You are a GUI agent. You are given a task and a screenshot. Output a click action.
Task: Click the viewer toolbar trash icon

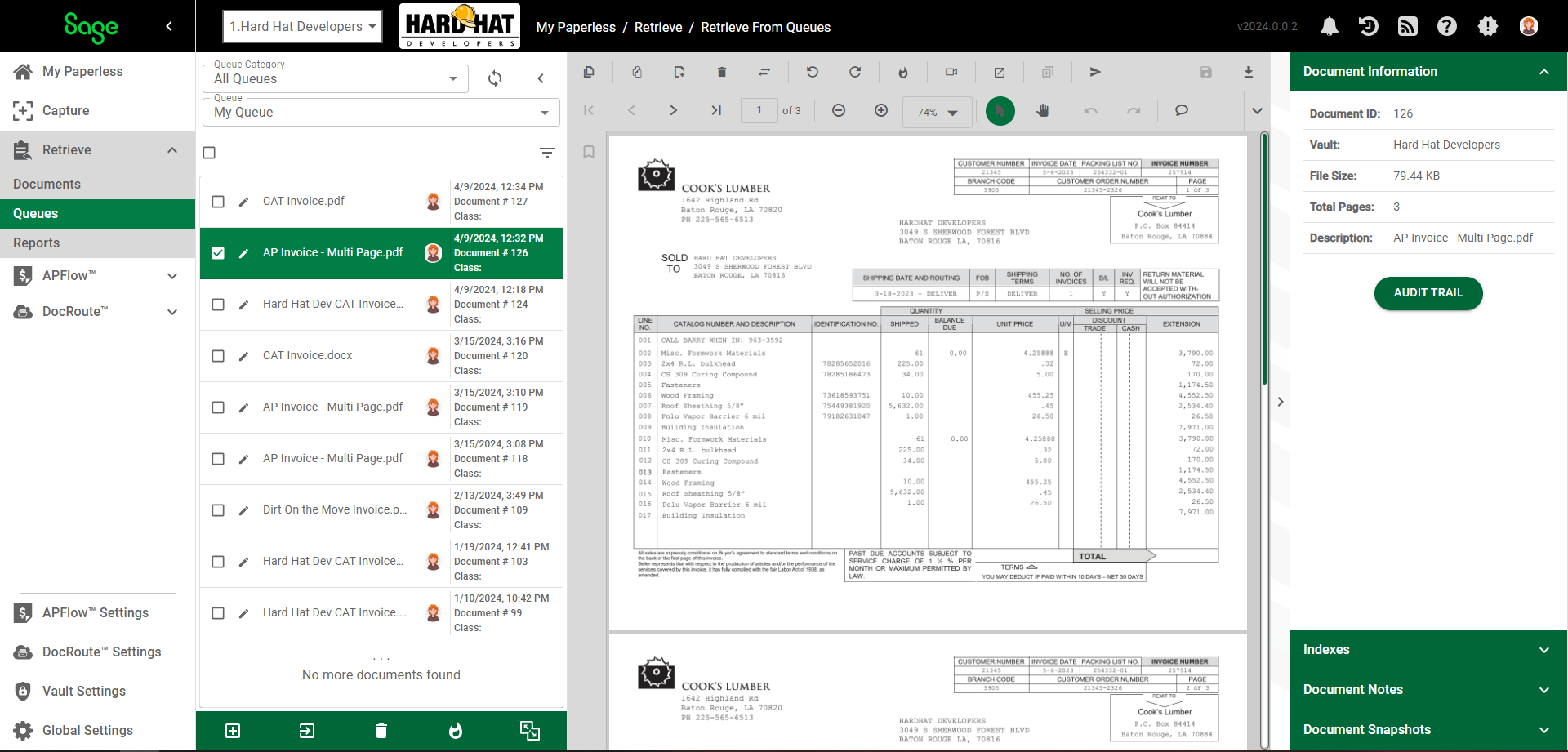(x=722, y=72)
